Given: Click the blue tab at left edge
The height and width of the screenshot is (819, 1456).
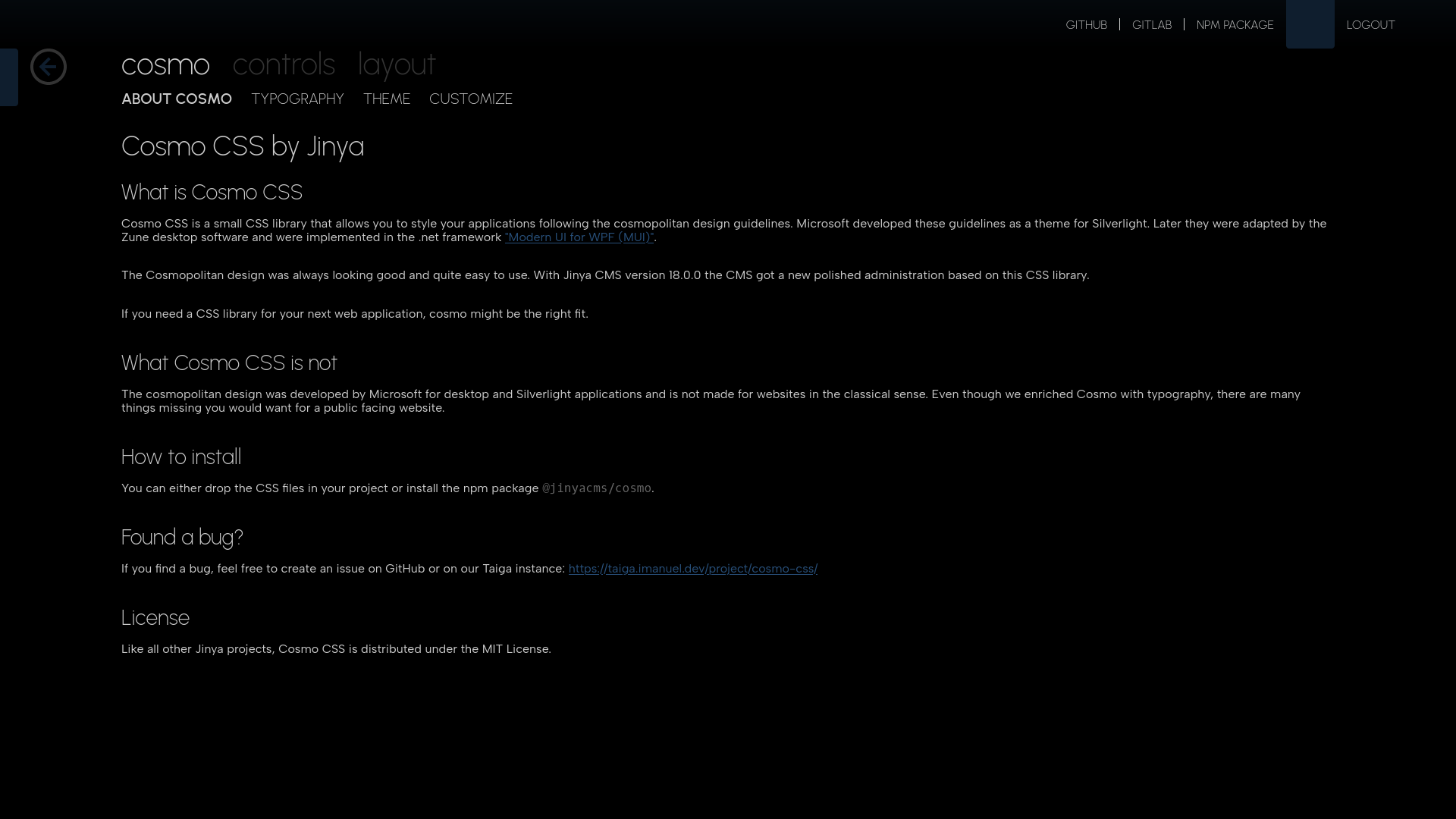Looking at the screenshot, I should 9,77.
